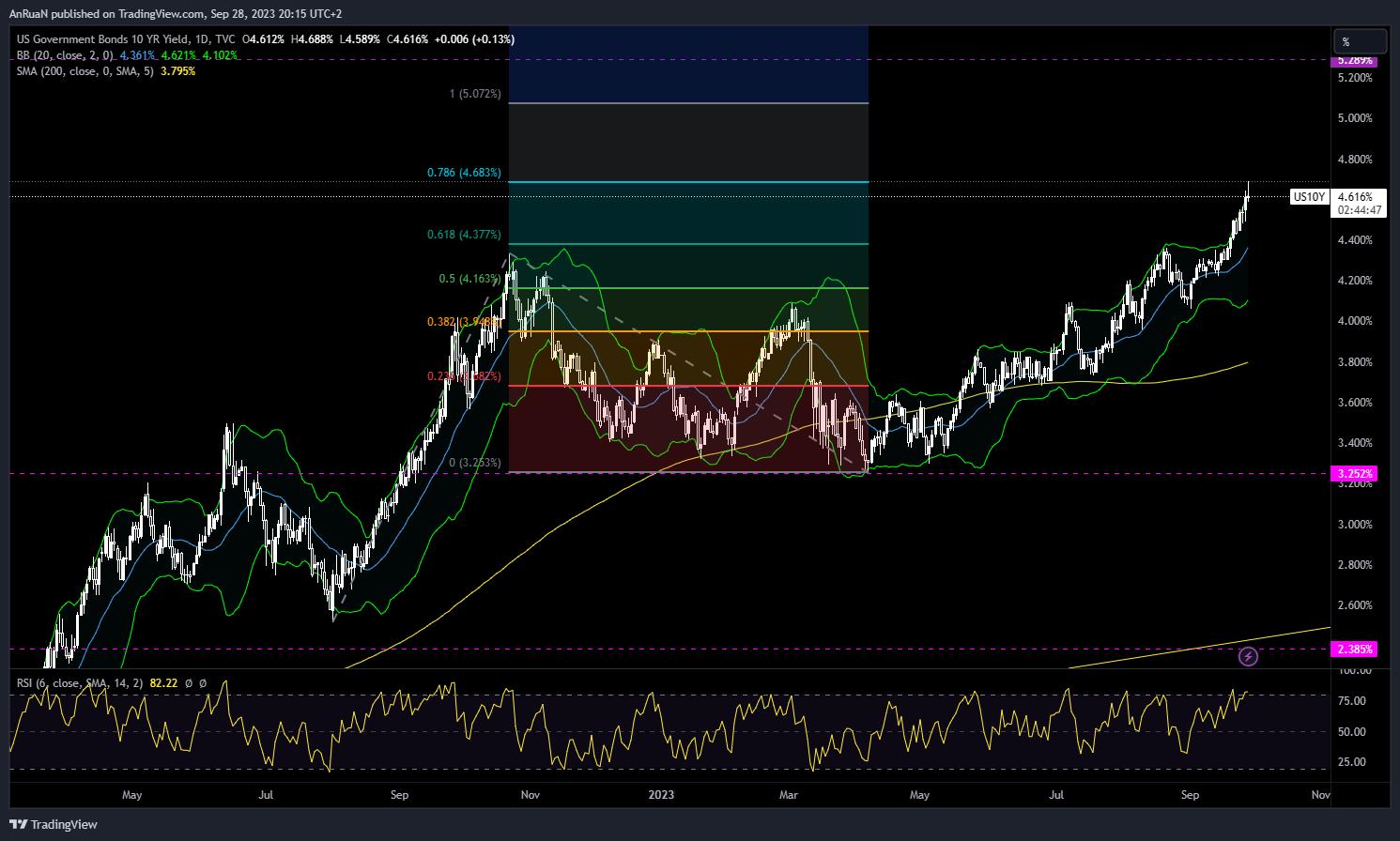
Task: Click 2023 on the time axis
Action: tap(661, 795)
